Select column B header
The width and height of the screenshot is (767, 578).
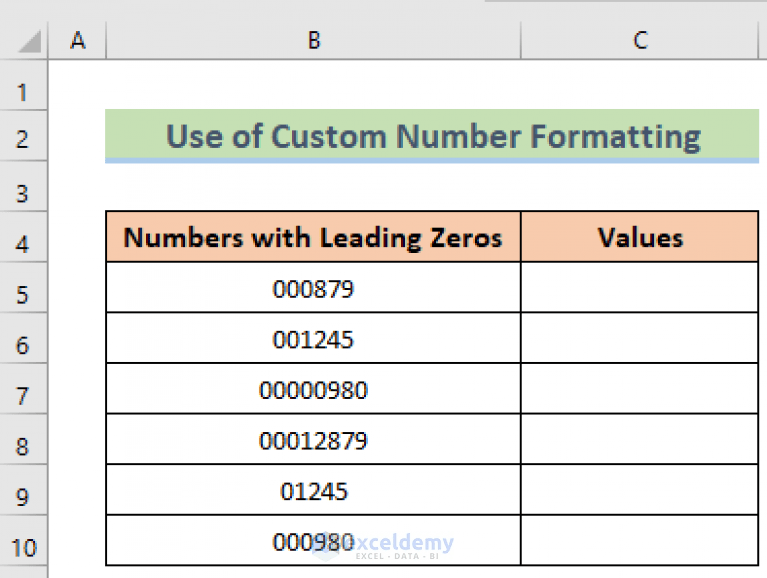tap(314, 41)
